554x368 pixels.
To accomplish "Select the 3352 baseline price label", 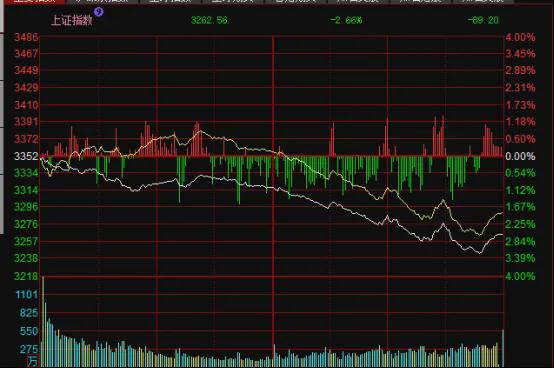I will tap(26, 156).
